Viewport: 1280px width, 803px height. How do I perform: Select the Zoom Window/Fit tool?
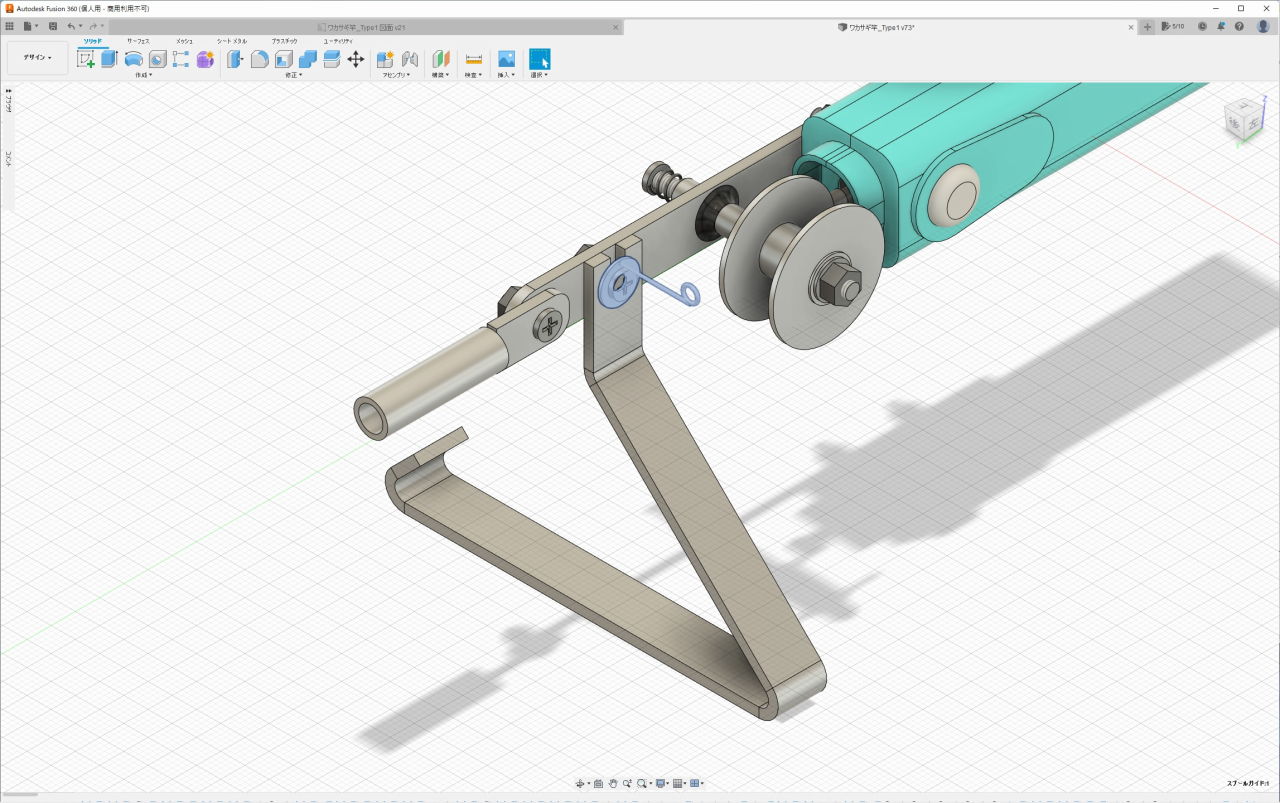[643, 784]
